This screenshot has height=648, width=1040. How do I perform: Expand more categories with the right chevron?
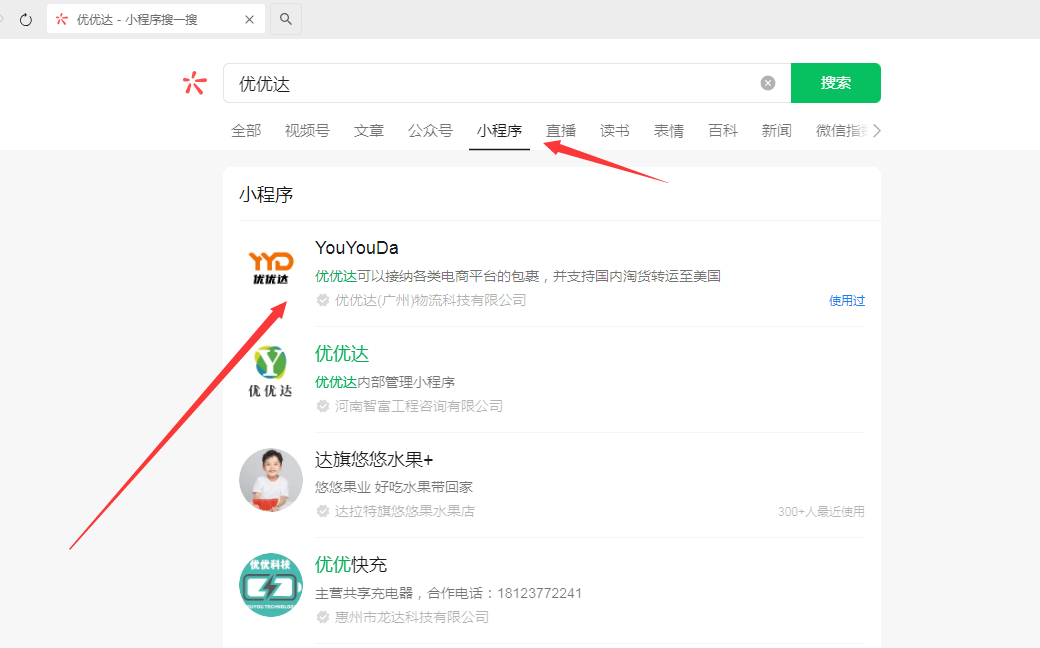click(877, 131)
